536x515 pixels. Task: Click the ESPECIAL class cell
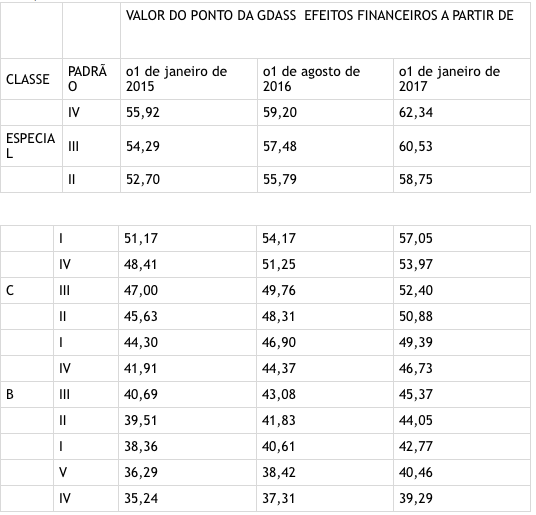(31, 146)
